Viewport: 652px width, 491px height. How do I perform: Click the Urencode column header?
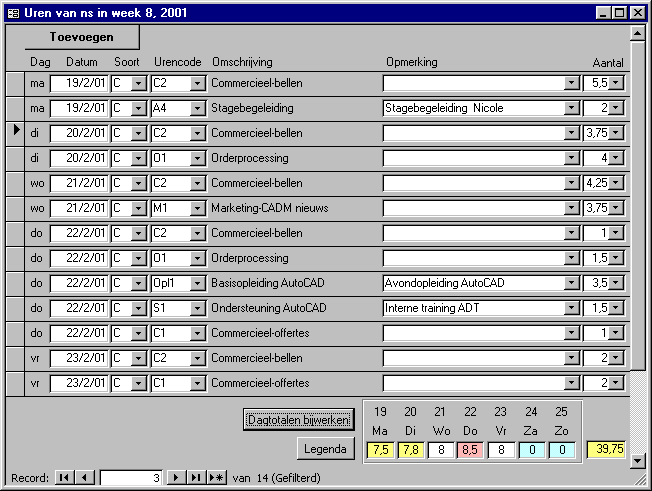(178, 62)
